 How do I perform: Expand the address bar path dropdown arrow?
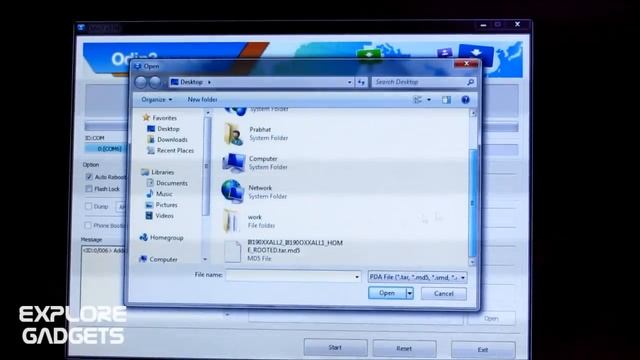coord(349,82)
